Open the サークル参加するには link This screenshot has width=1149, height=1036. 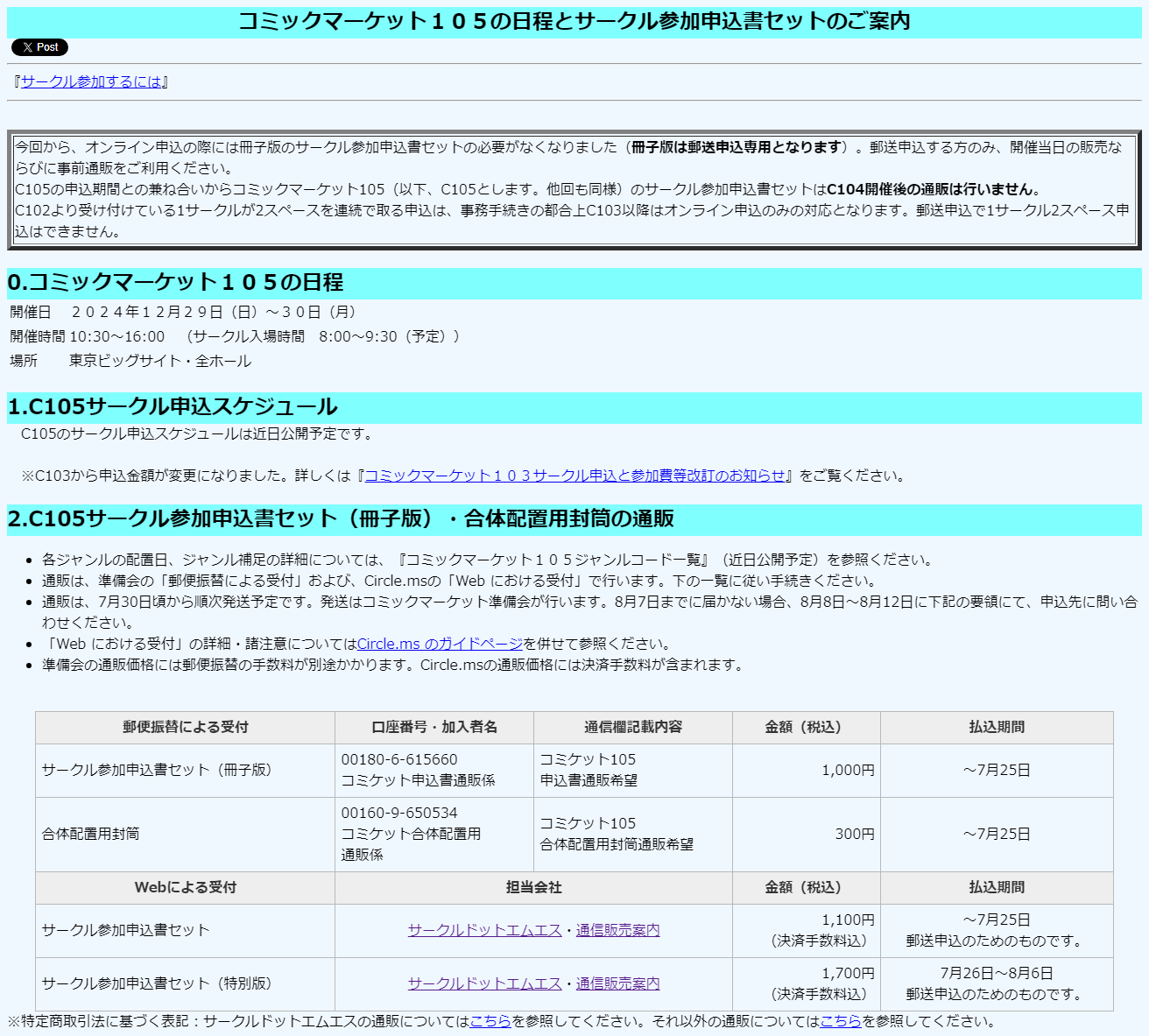pos(91,81)
